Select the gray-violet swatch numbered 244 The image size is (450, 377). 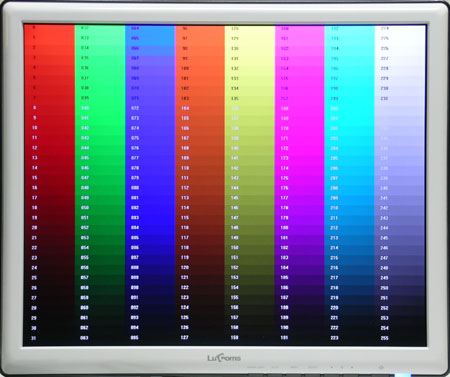point(400,228)
